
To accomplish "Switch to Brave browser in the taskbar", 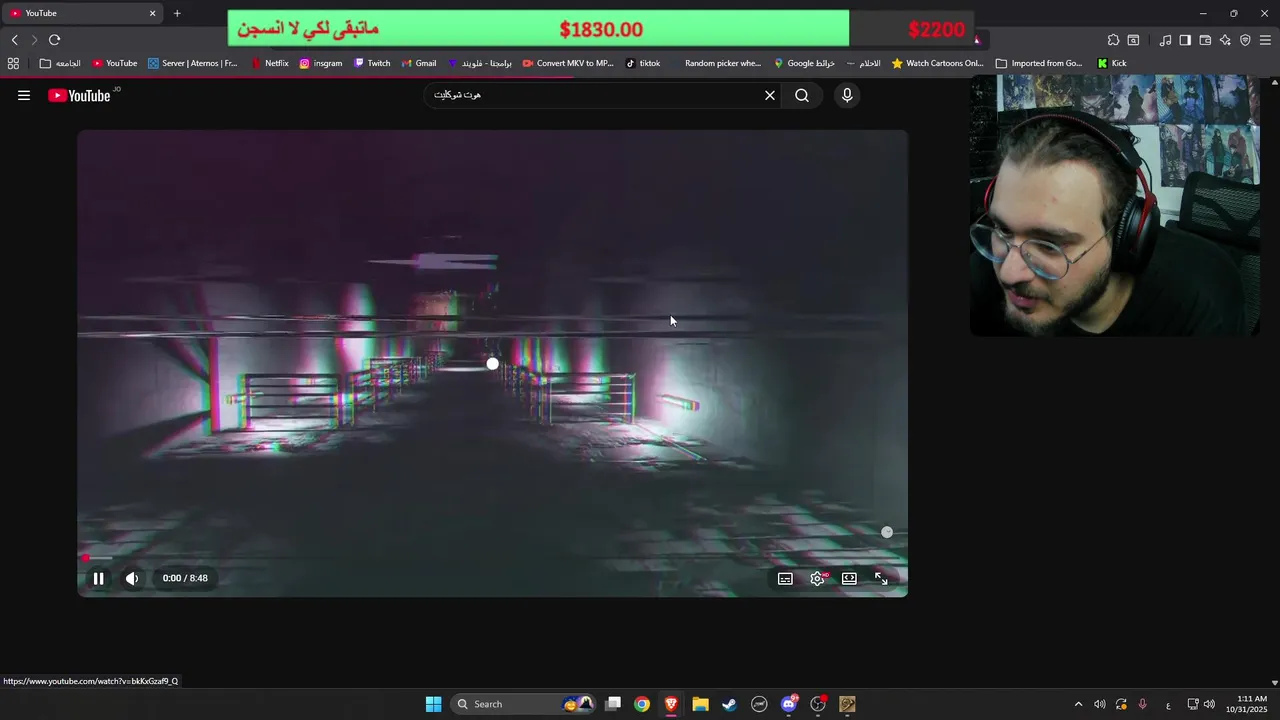I will click(x=671, y=704).
